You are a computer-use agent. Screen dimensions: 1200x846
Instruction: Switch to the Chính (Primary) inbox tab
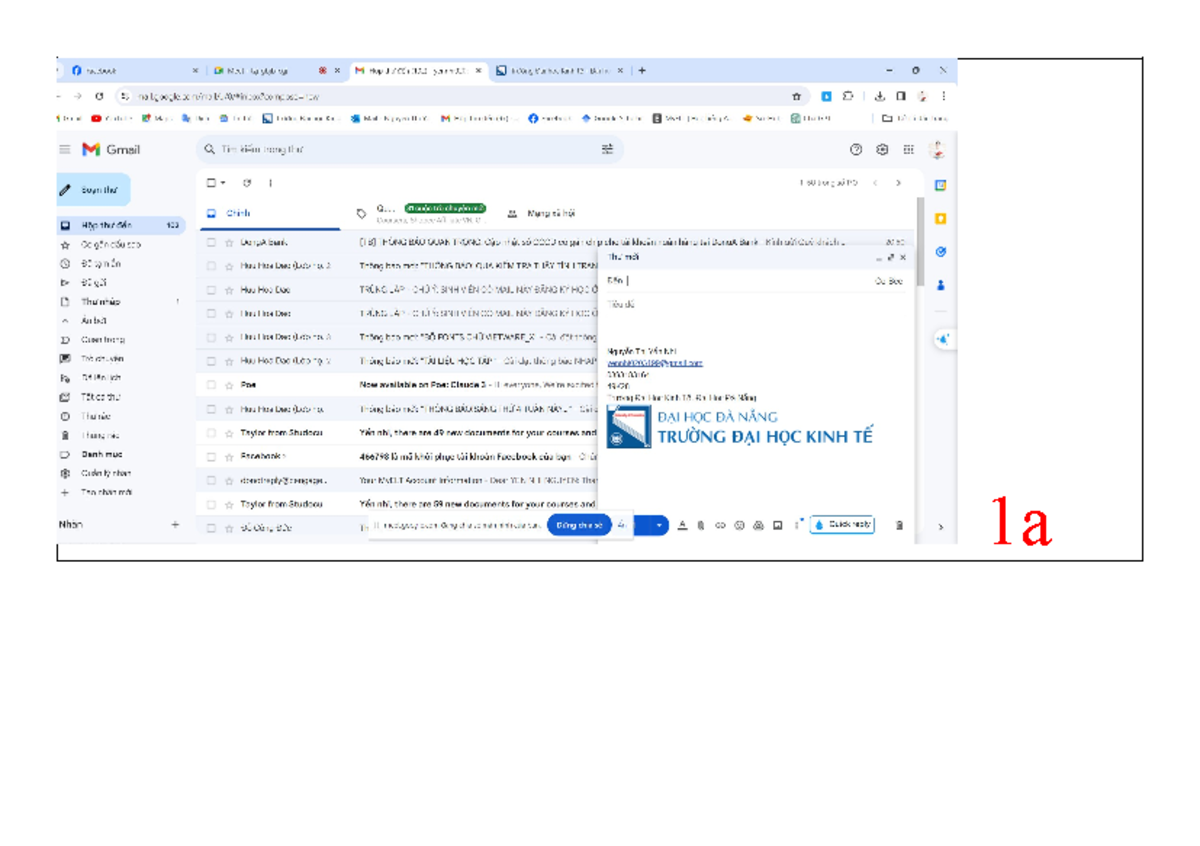pos(237,213)
